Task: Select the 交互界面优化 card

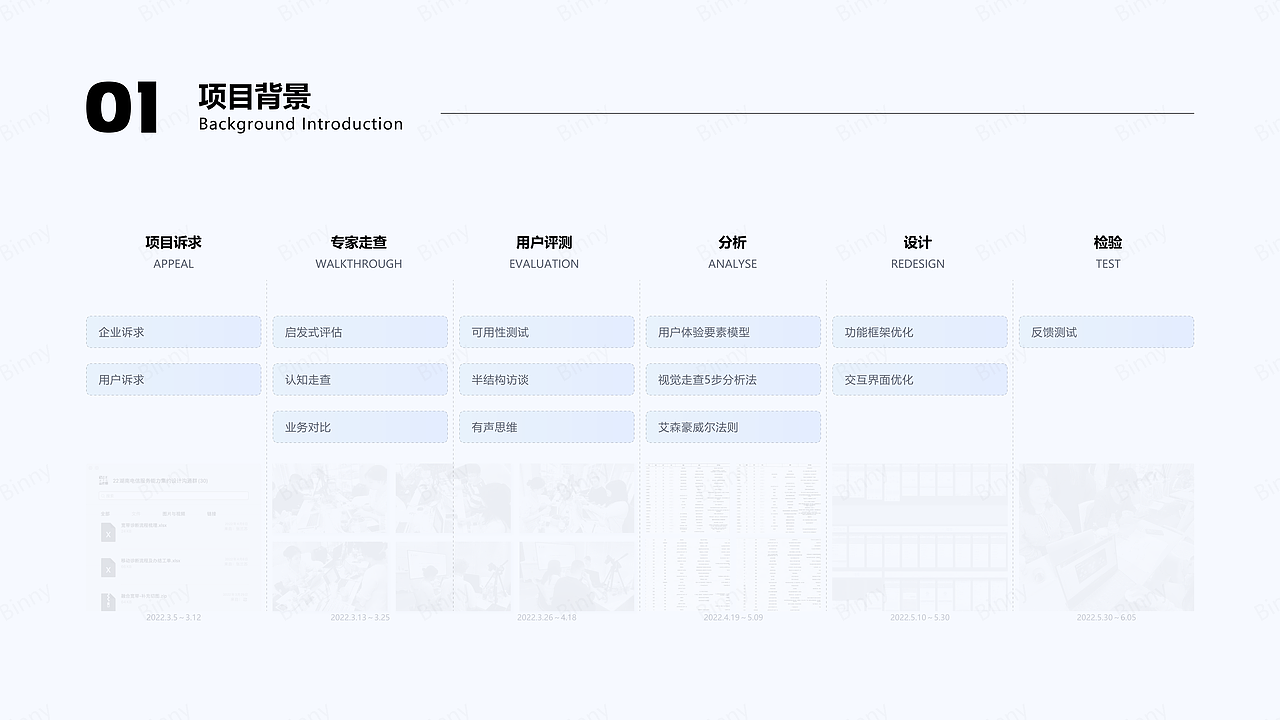Action: pyautogui.click(x=919, y=379)
